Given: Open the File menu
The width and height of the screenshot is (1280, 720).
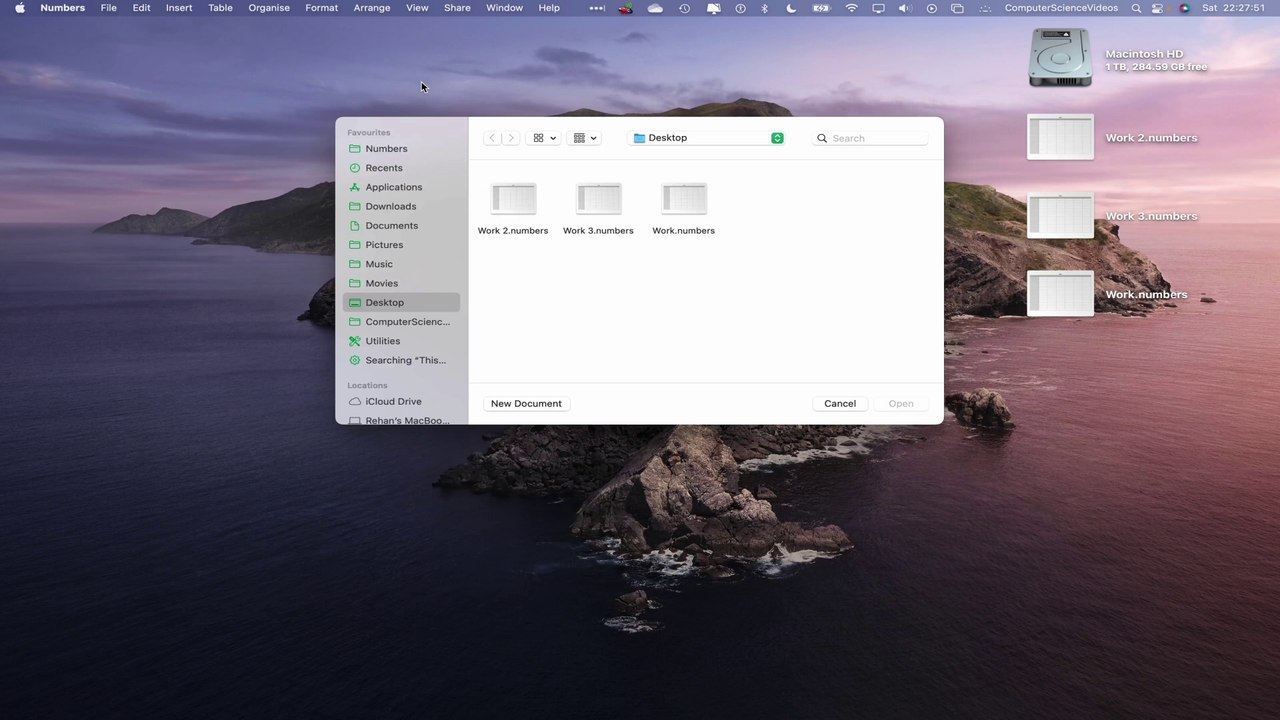Looking at the screenshot, I should [x=109, y=8].
